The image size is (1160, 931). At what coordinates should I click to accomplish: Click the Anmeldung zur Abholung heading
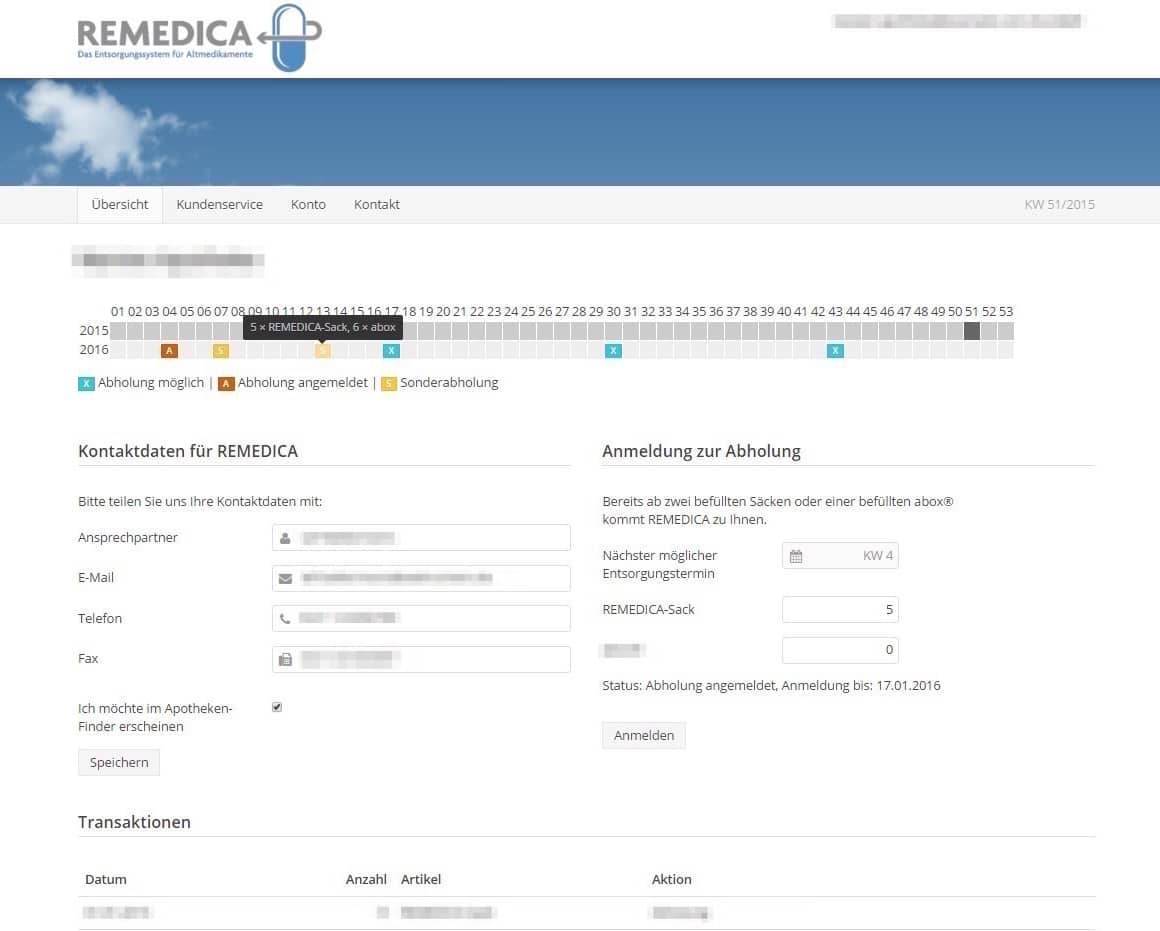(x=701, y=451)
